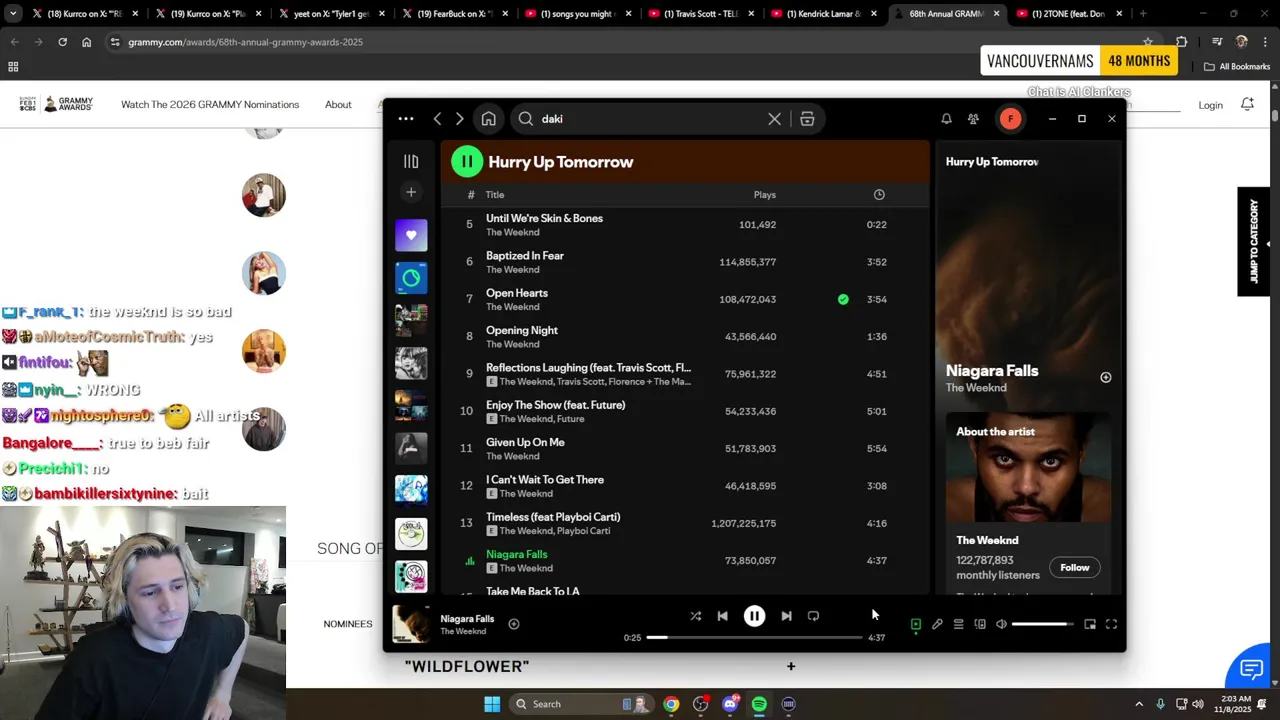Open Liked Songs in Spotify sidebar
This screenshot has height=720, width=1280.
coord(411,235)
